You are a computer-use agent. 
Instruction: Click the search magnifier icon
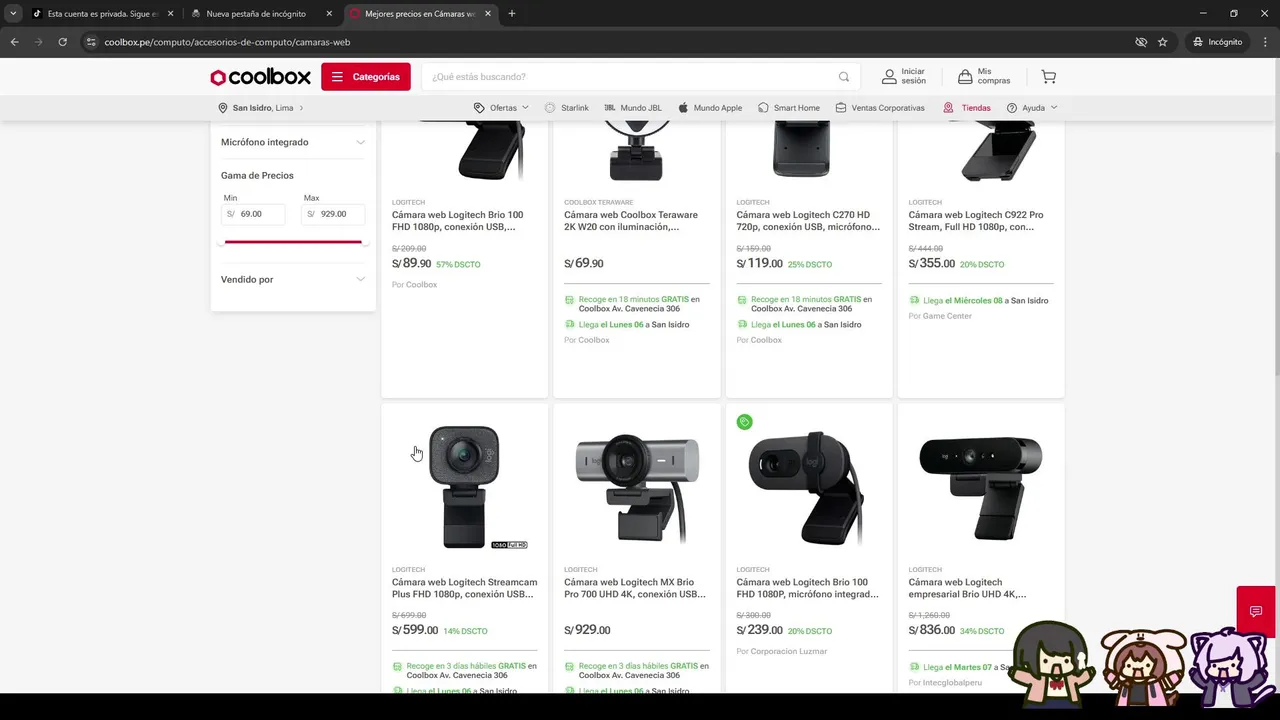click(844, 77)
